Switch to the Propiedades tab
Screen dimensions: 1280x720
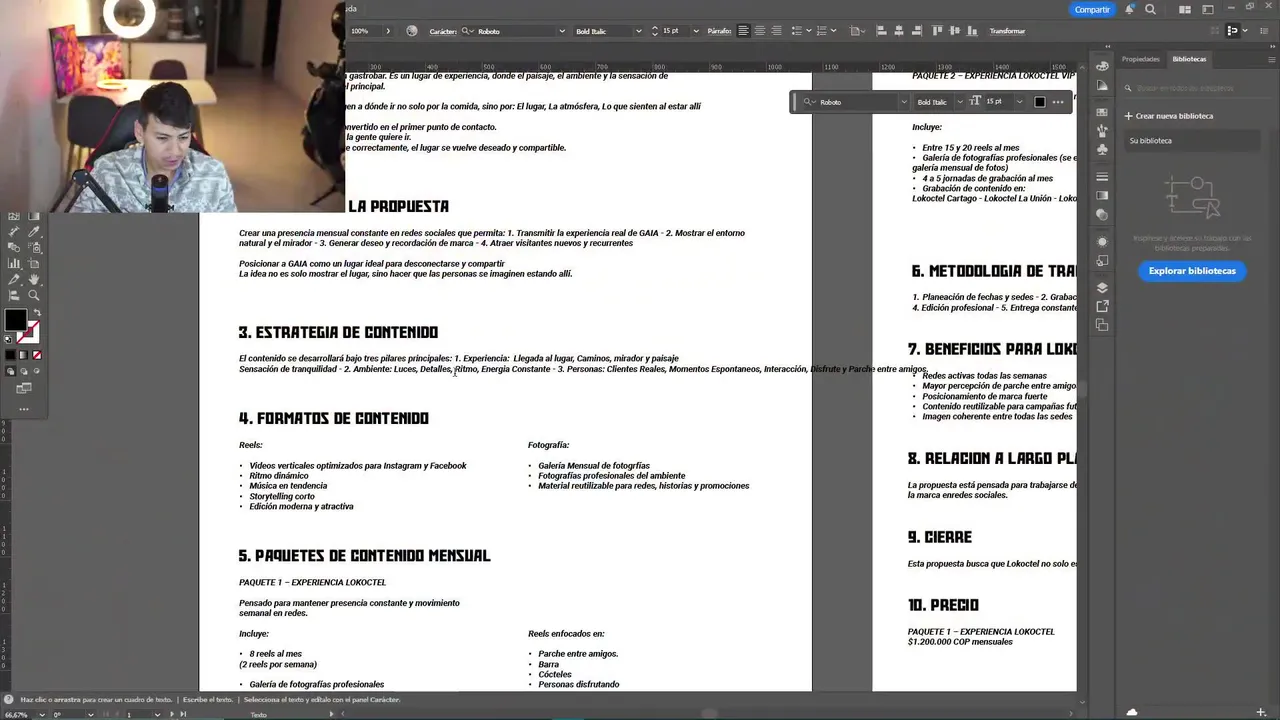[x=1140, y=59]
